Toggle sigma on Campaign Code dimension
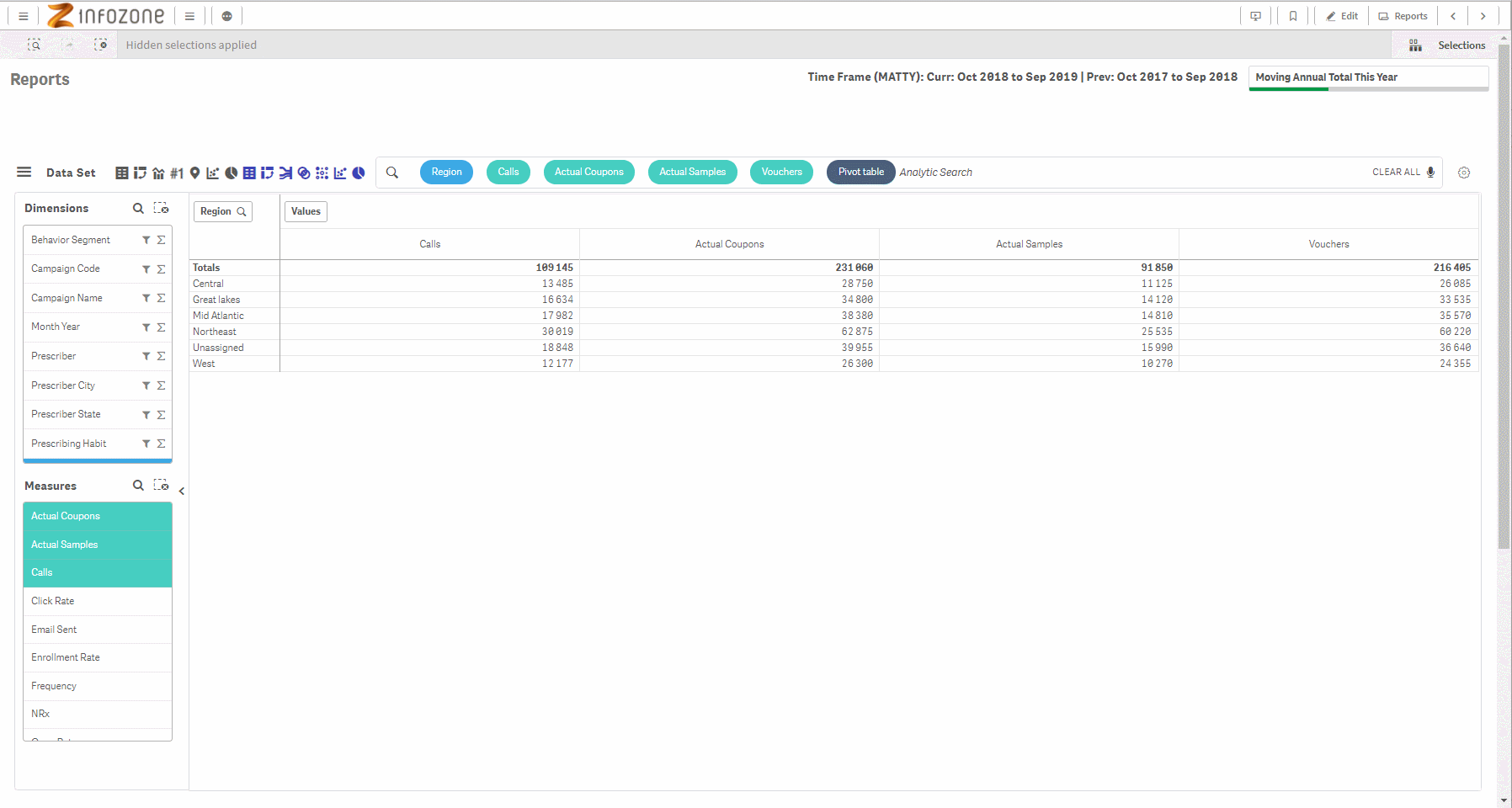The image size is (1512, 808). coord(161,269)
